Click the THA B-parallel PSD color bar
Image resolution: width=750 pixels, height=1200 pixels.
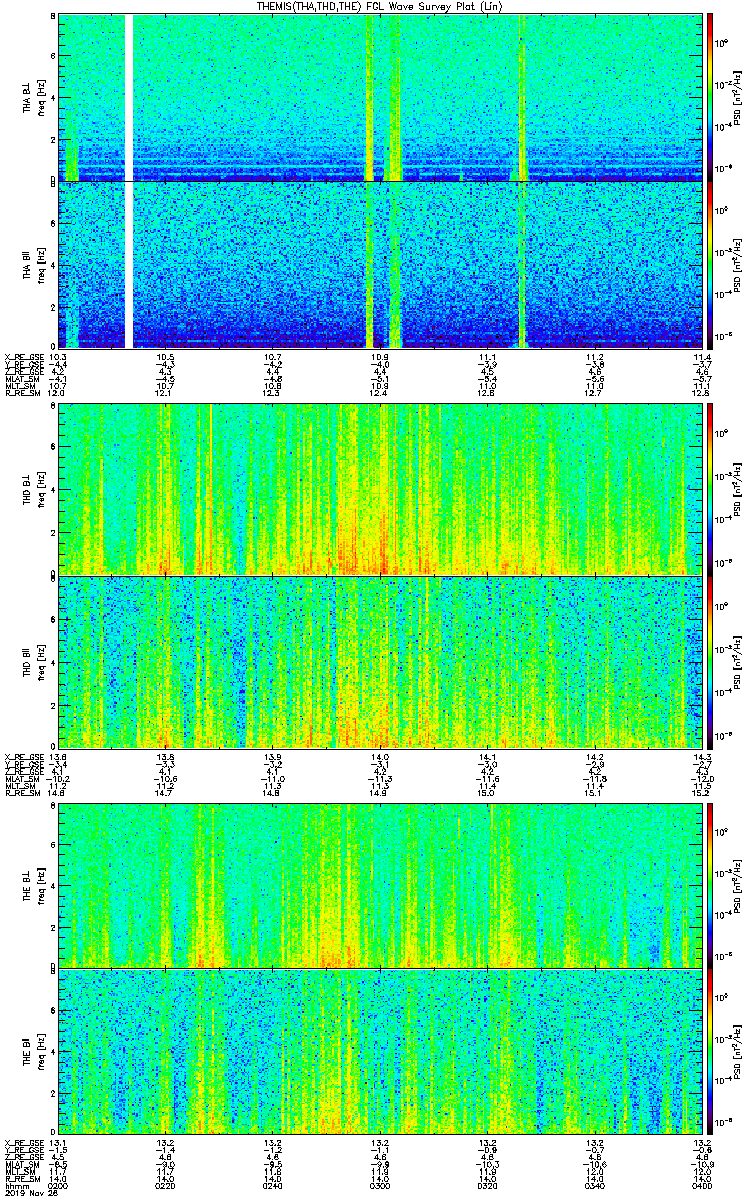tap(710, 265)
